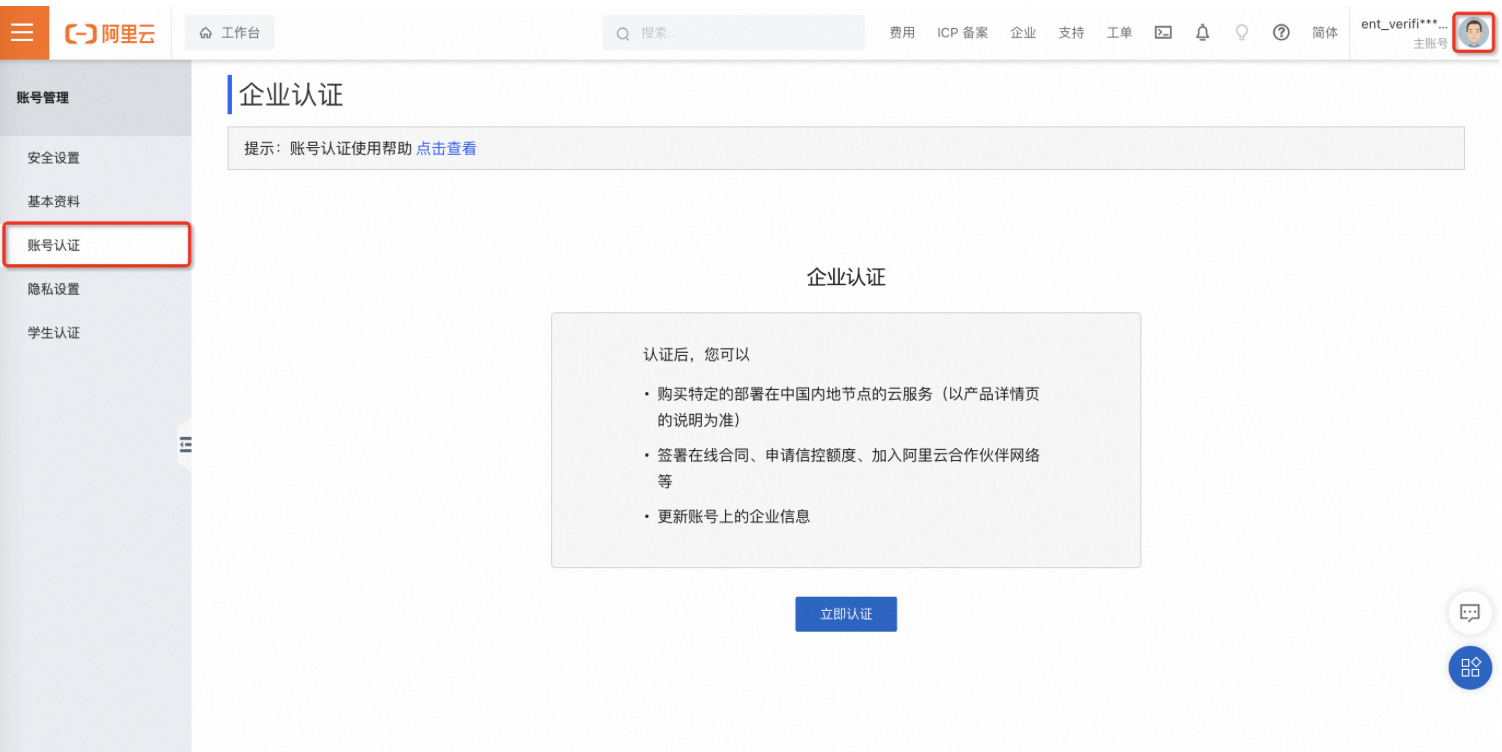1502x752 pixels.
Task: Open the 简体 language switcher
Action: tap(1325, 33)
